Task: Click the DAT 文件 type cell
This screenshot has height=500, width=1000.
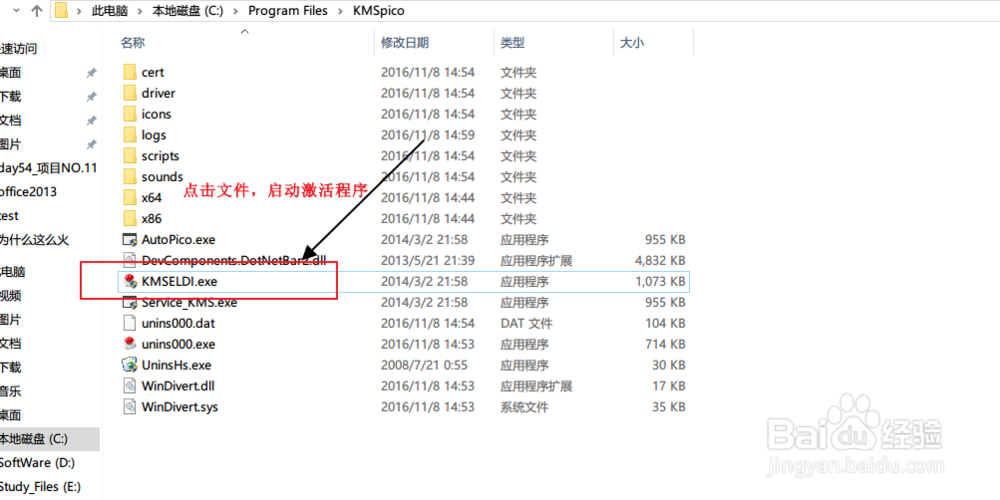Action: (527, 323)
